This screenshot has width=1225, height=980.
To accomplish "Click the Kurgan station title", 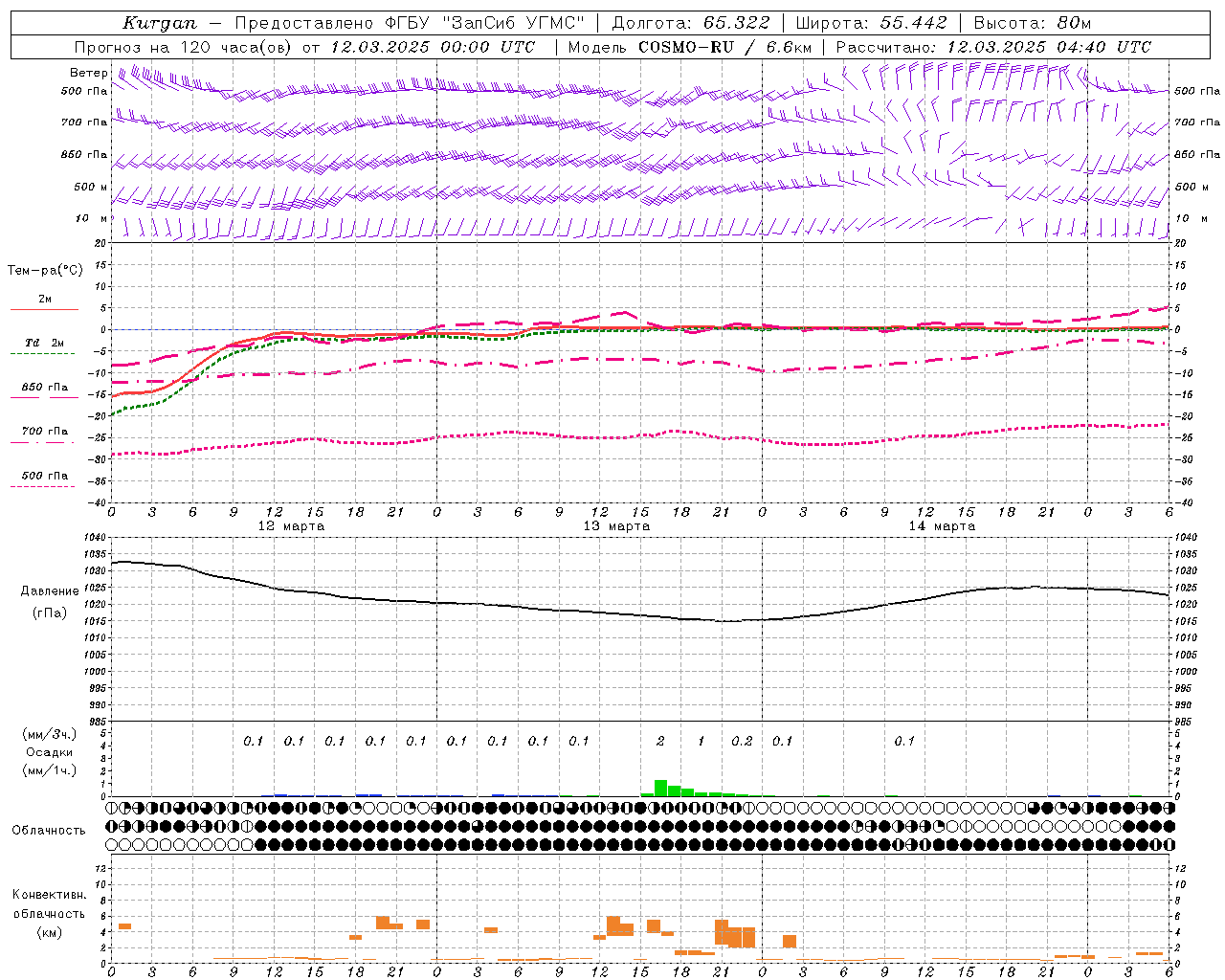I will (160, 23).
